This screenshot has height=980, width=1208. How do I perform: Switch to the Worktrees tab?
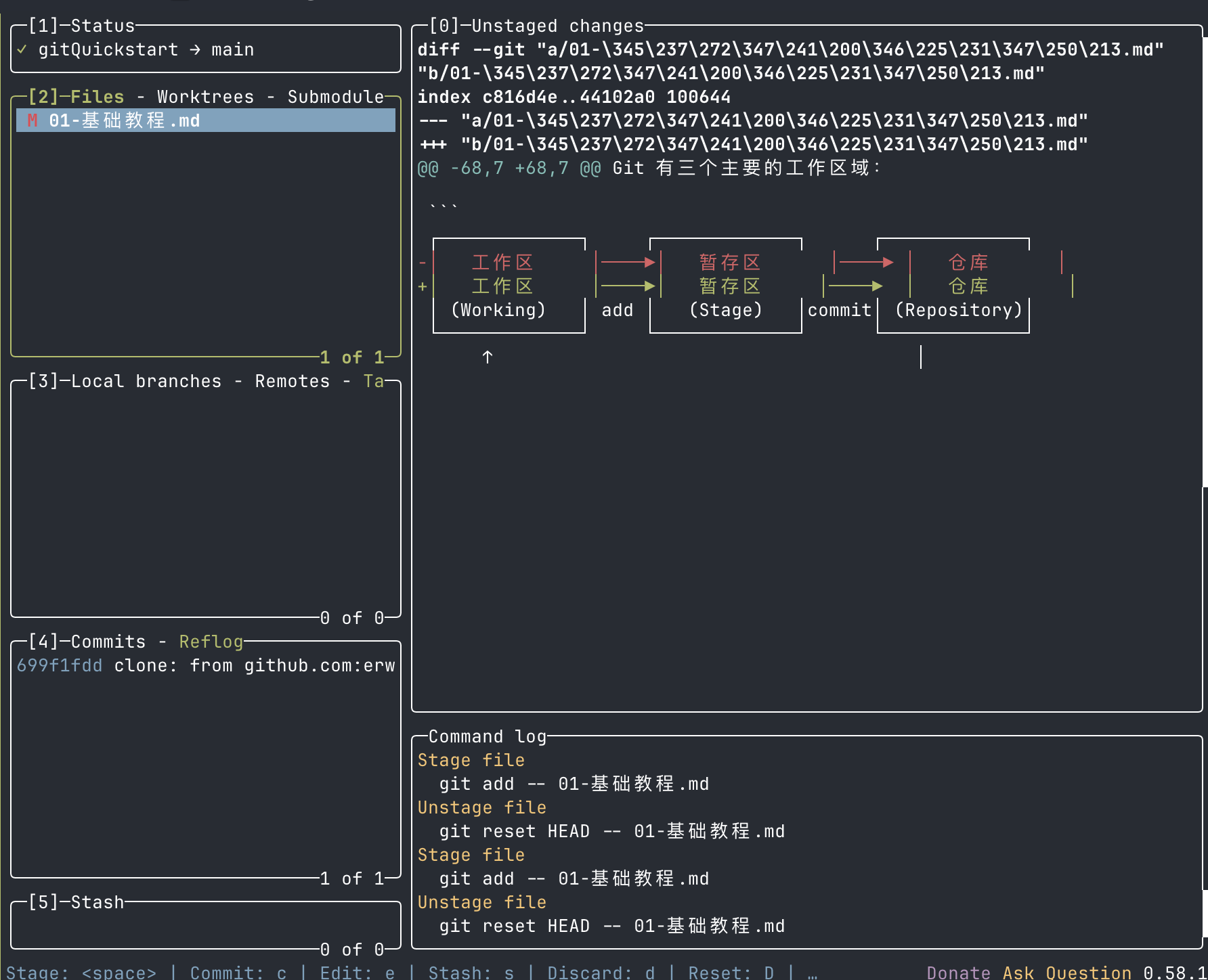[205, 97]
